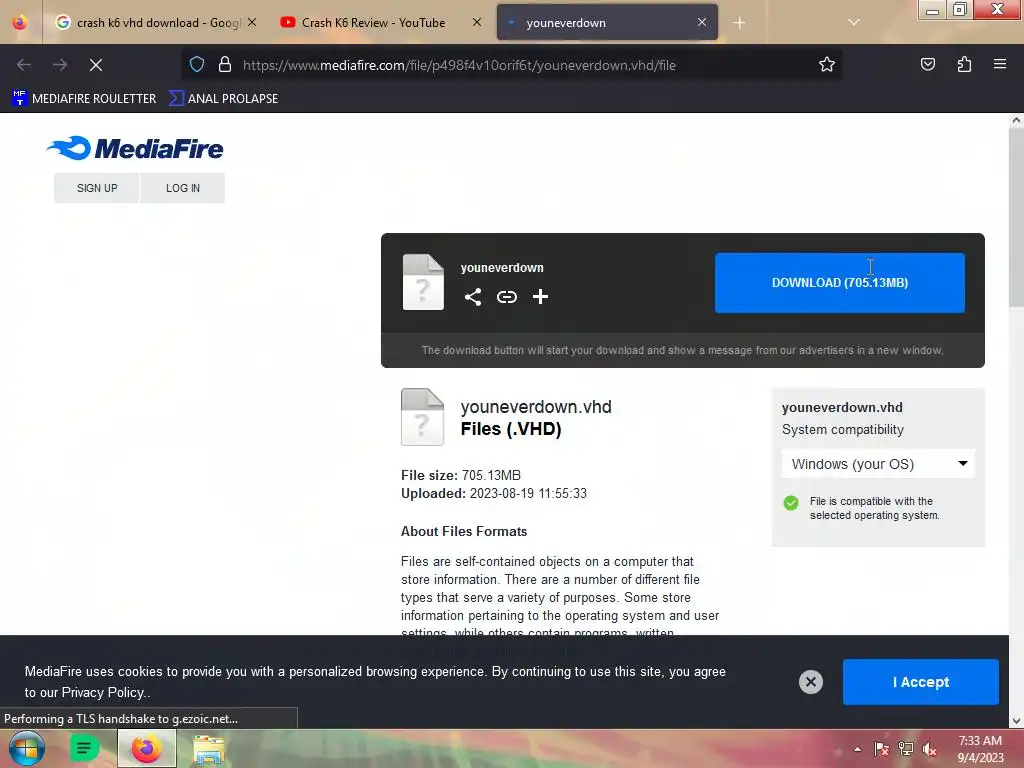The width and height of the screenshot is (1024, 768).
Task: Click the share icon under youneverdown
Action: (473, 297)
